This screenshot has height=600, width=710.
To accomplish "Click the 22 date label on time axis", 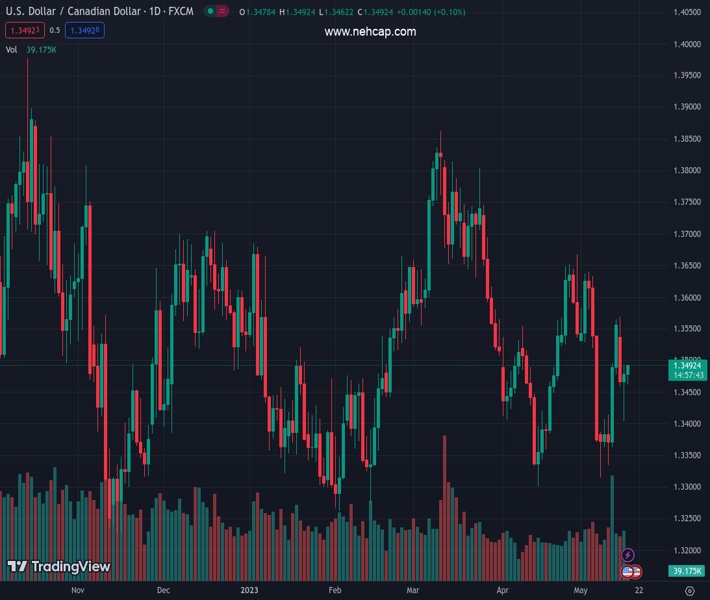I will click(637, 591).
